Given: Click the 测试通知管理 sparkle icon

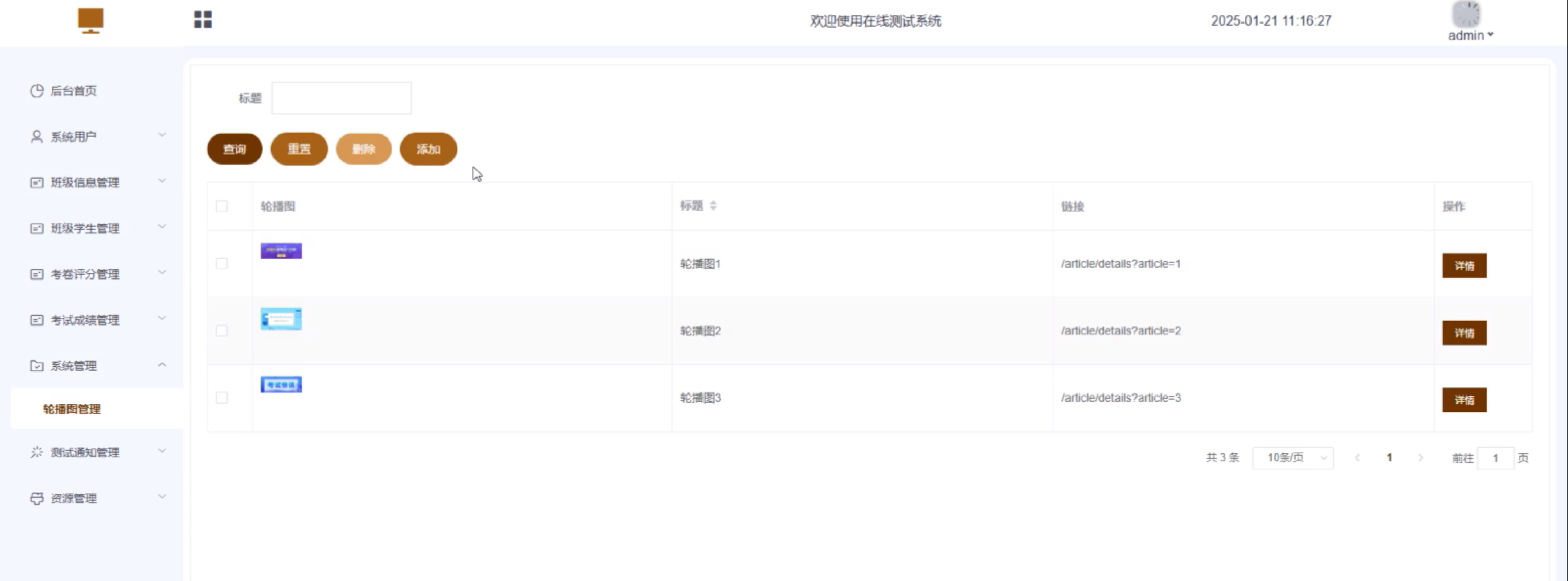Looking at the screenshot, I should [x=37, y=452].
